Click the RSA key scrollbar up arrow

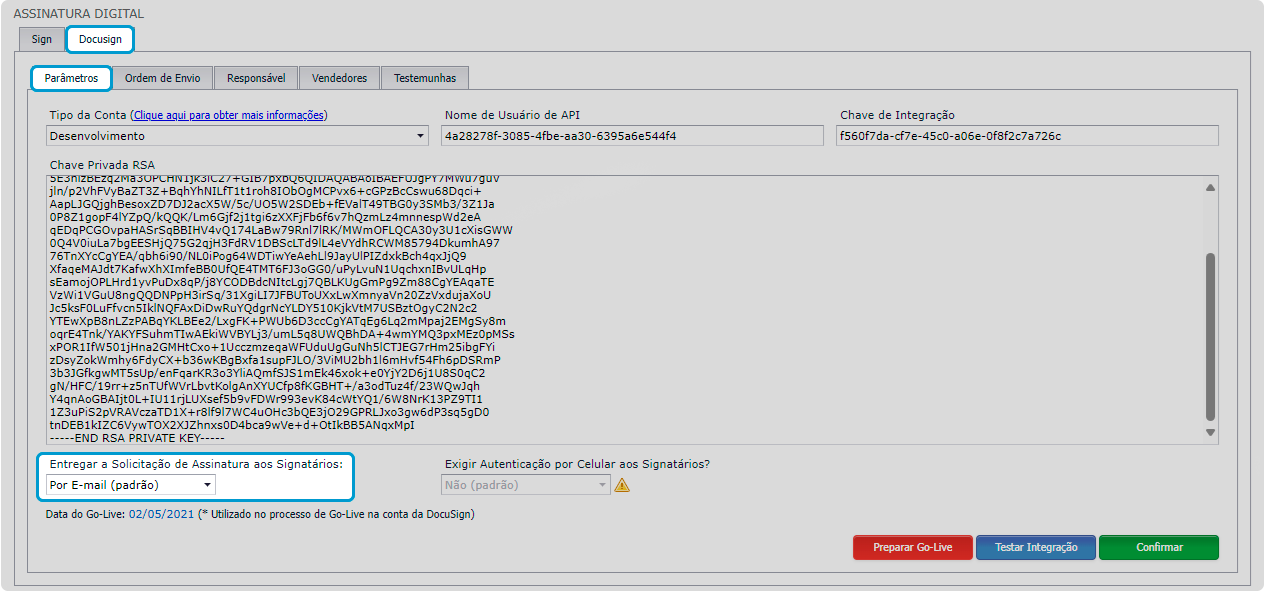click(1210, 187)
